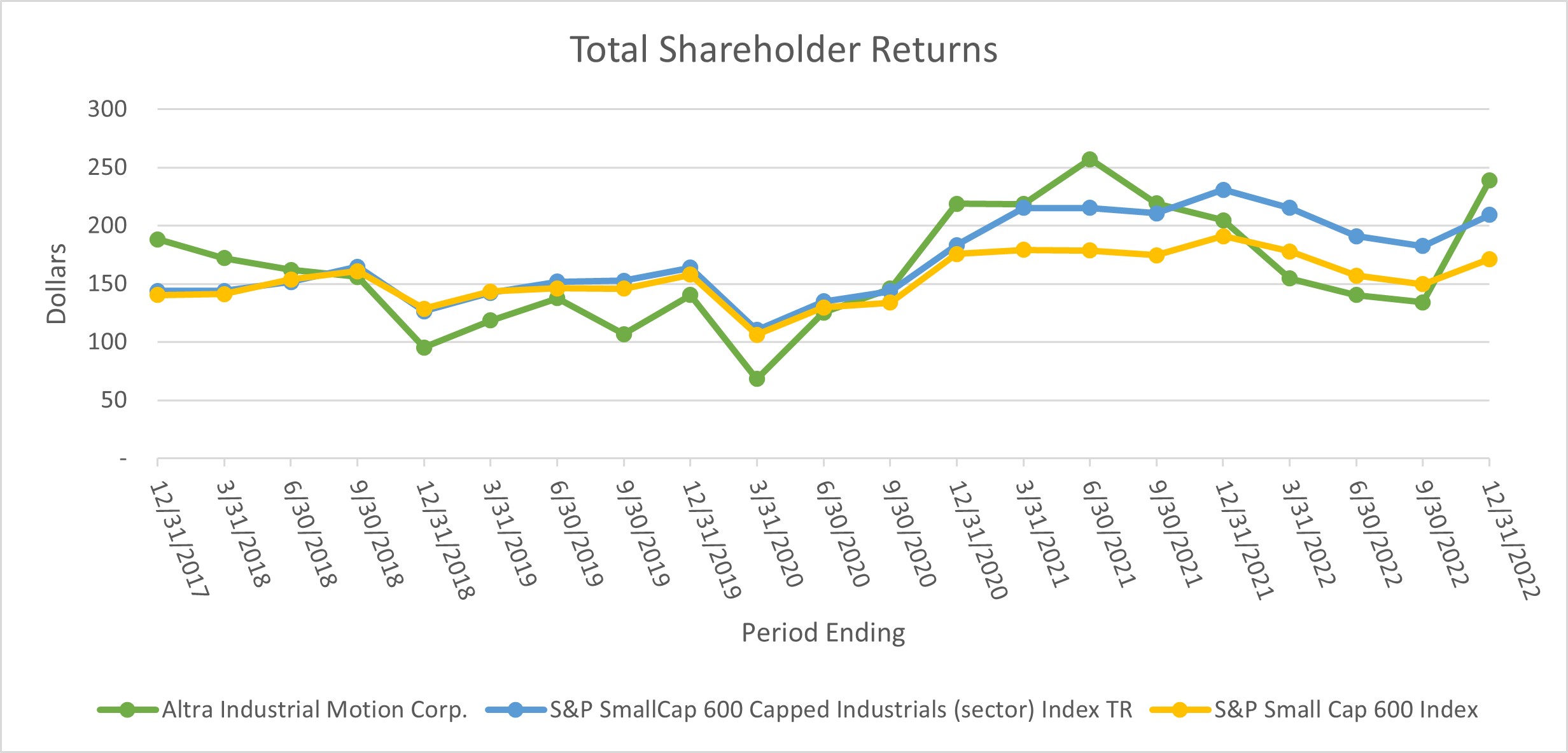Select the green data point at 12/31/2022
Image resolution: width=1568 pixels, height=753 pixels.
(1489, 181)
